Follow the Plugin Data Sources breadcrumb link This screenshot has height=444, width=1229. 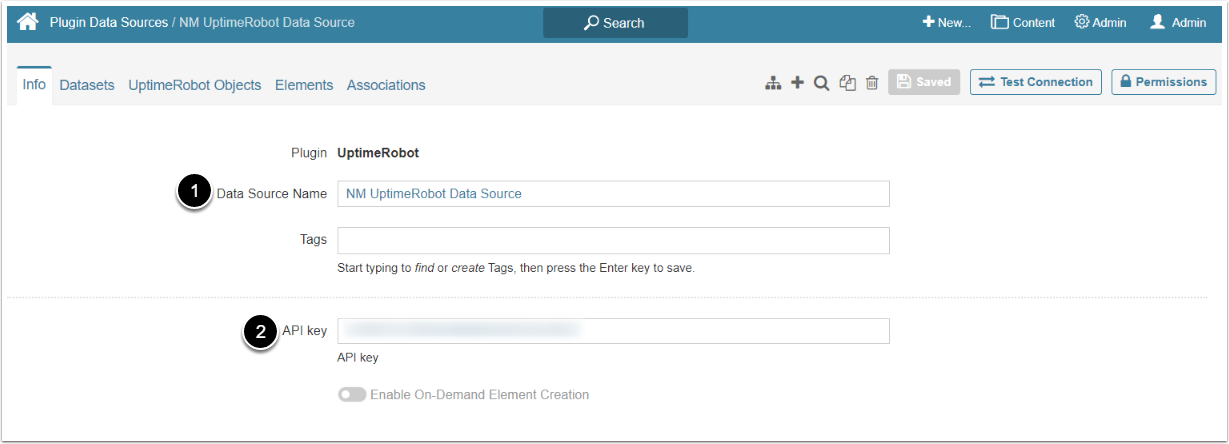[109, 22]
